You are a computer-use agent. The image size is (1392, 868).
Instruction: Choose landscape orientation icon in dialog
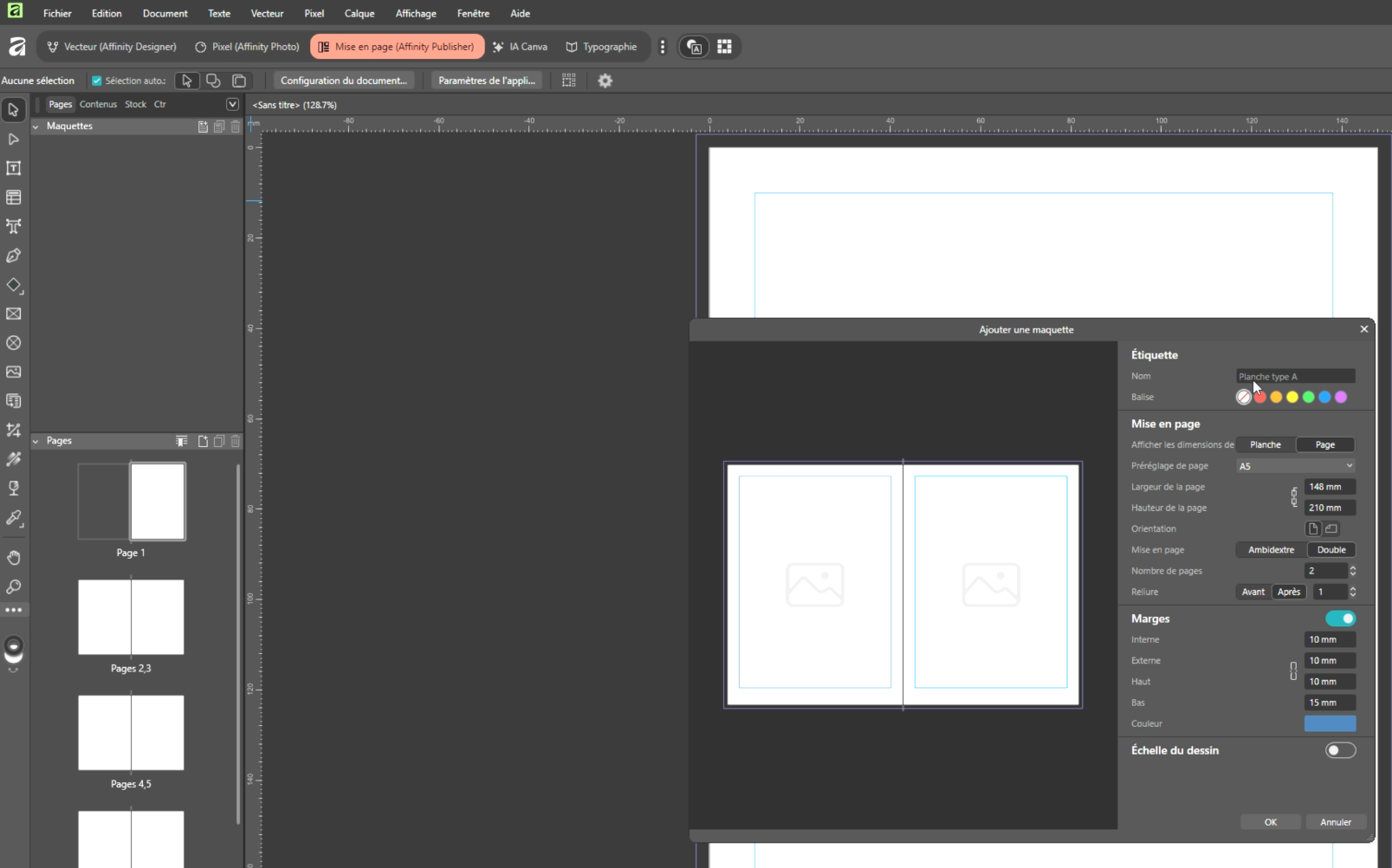click(x=1331, y=528)
